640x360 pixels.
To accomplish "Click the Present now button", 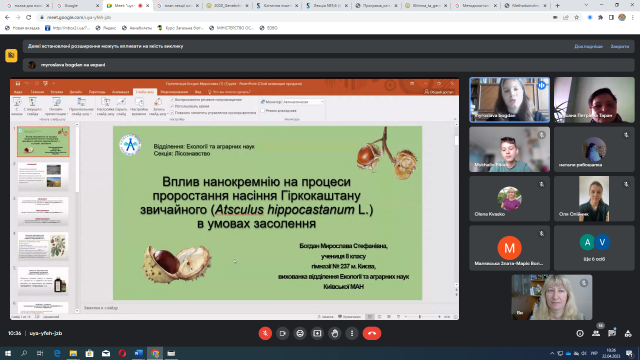I will tap(317, 333).
